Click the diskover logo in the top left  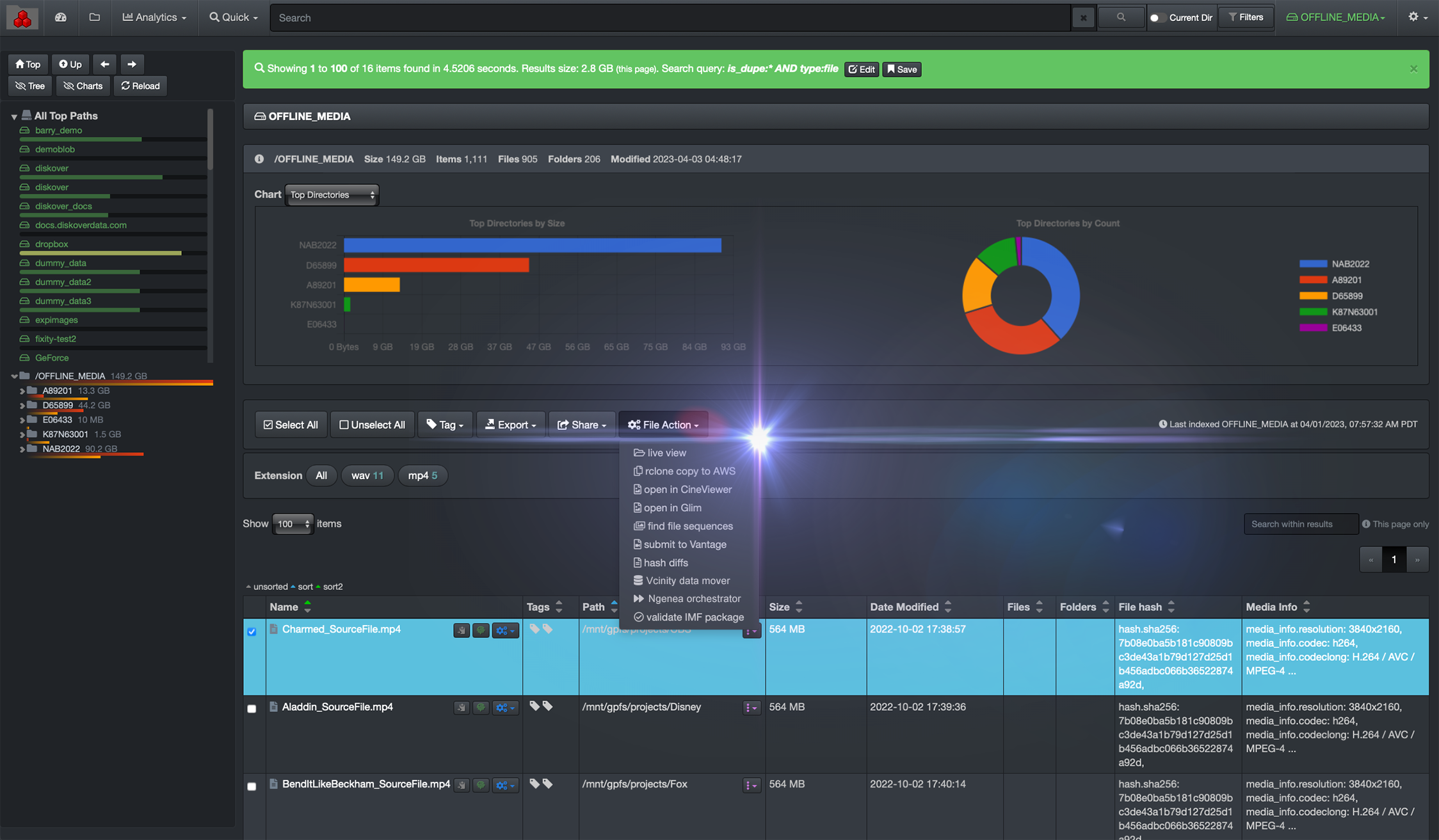click(x=21, y=17)
